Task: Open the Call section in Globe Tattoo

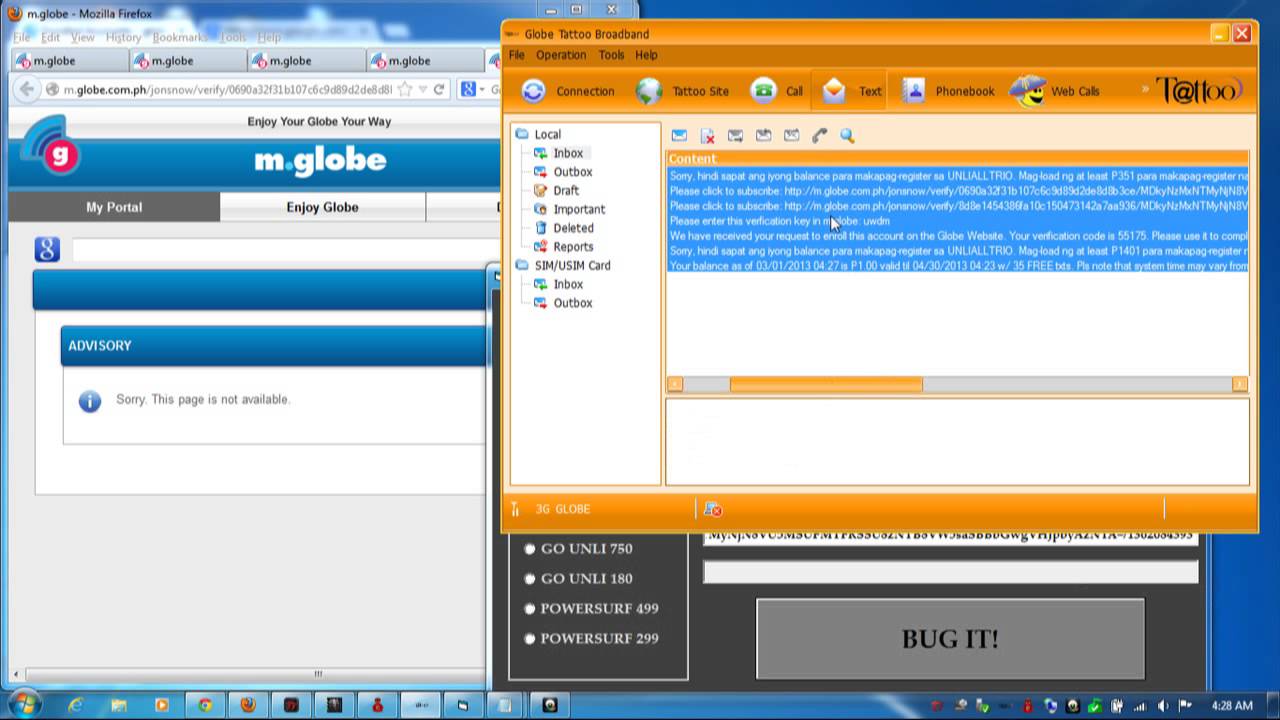Action: point(778,91)
